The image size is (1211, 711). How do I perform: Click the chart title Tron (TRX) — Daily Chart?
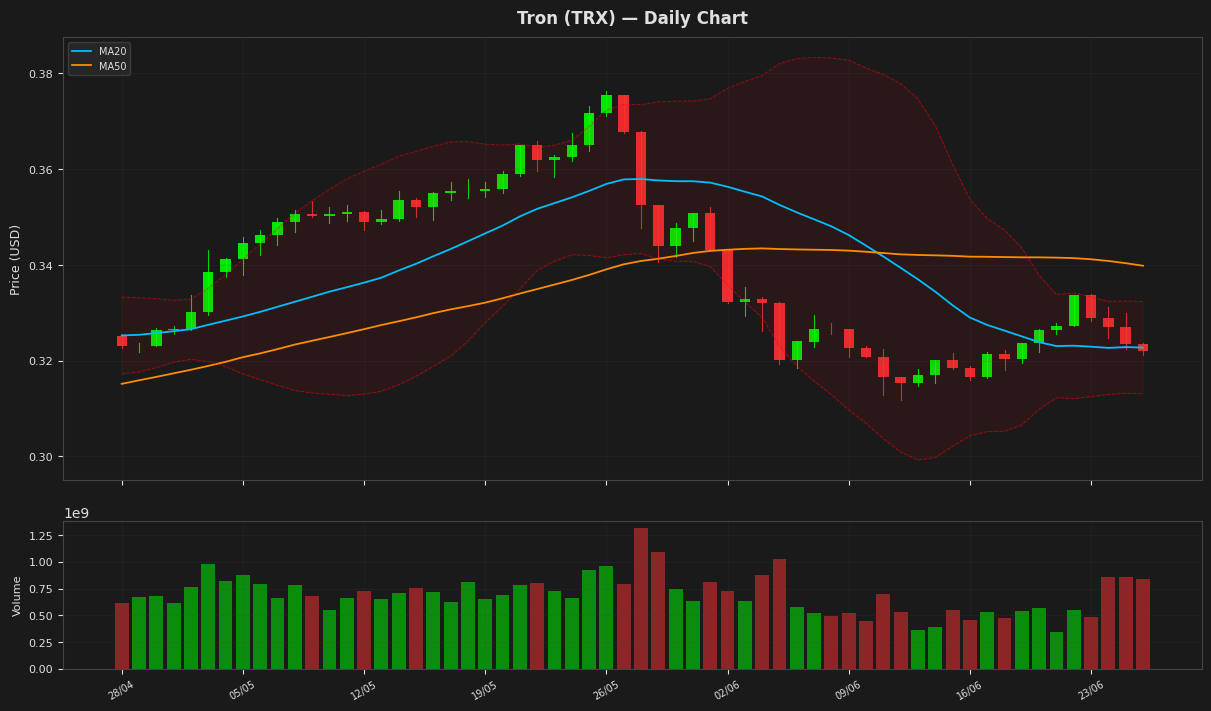(632, 19)
